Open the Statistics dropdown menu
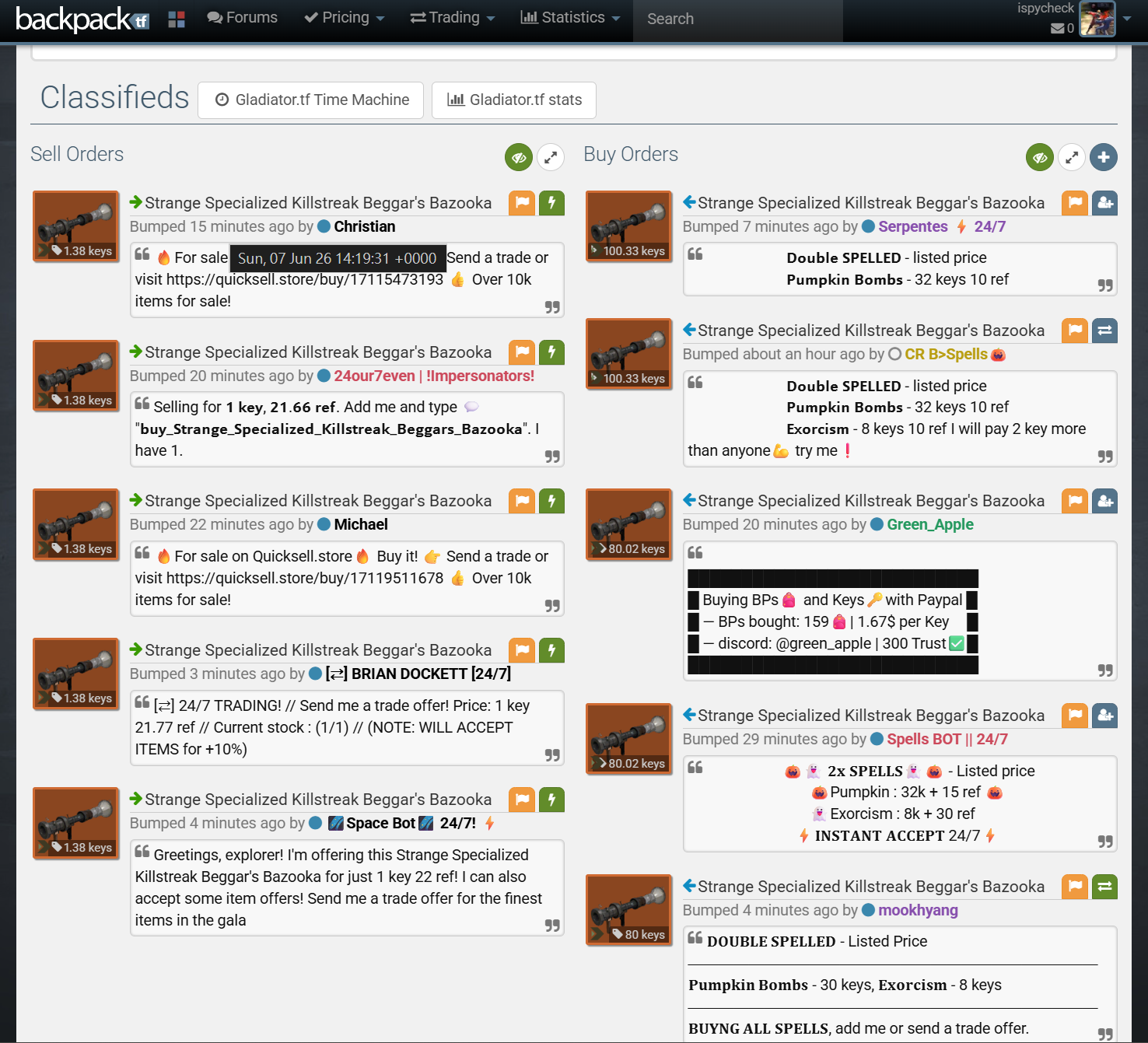 (x=570, y=18)
